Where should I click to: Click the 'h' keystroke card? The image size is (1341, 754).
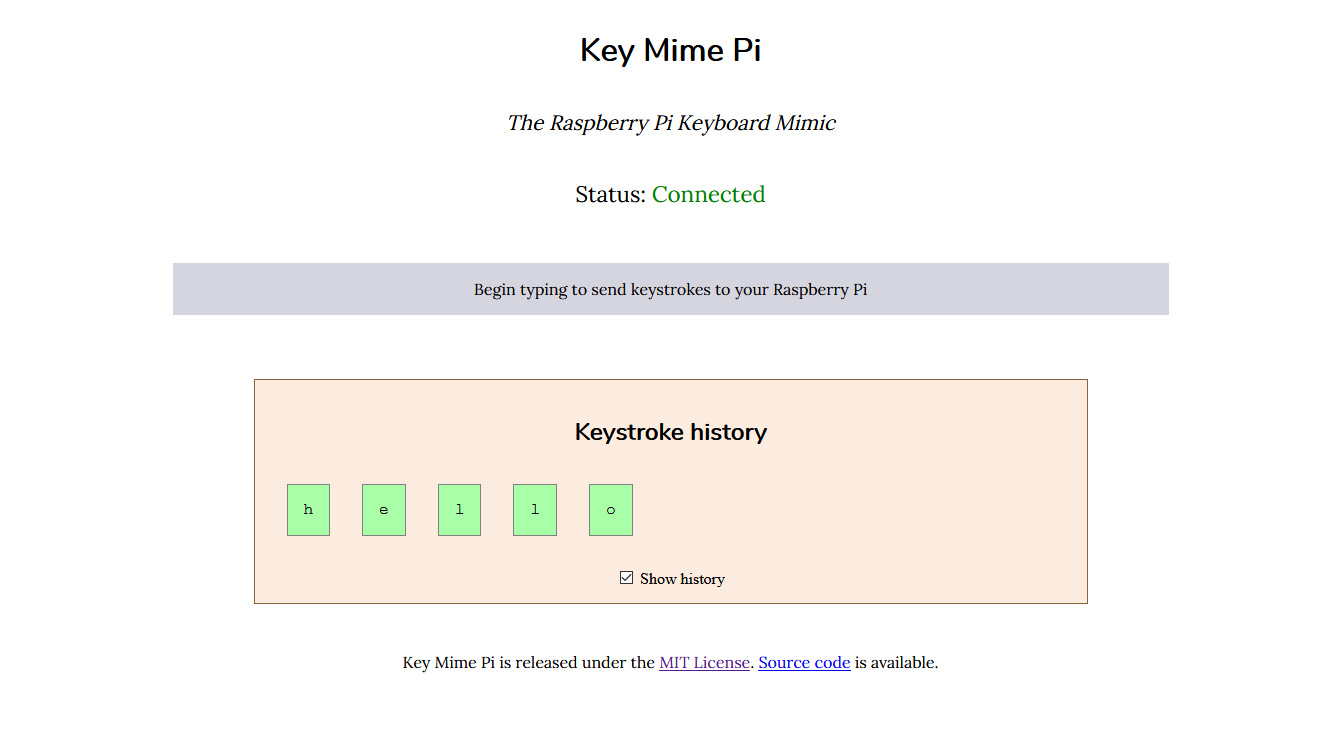pos(308,510)
